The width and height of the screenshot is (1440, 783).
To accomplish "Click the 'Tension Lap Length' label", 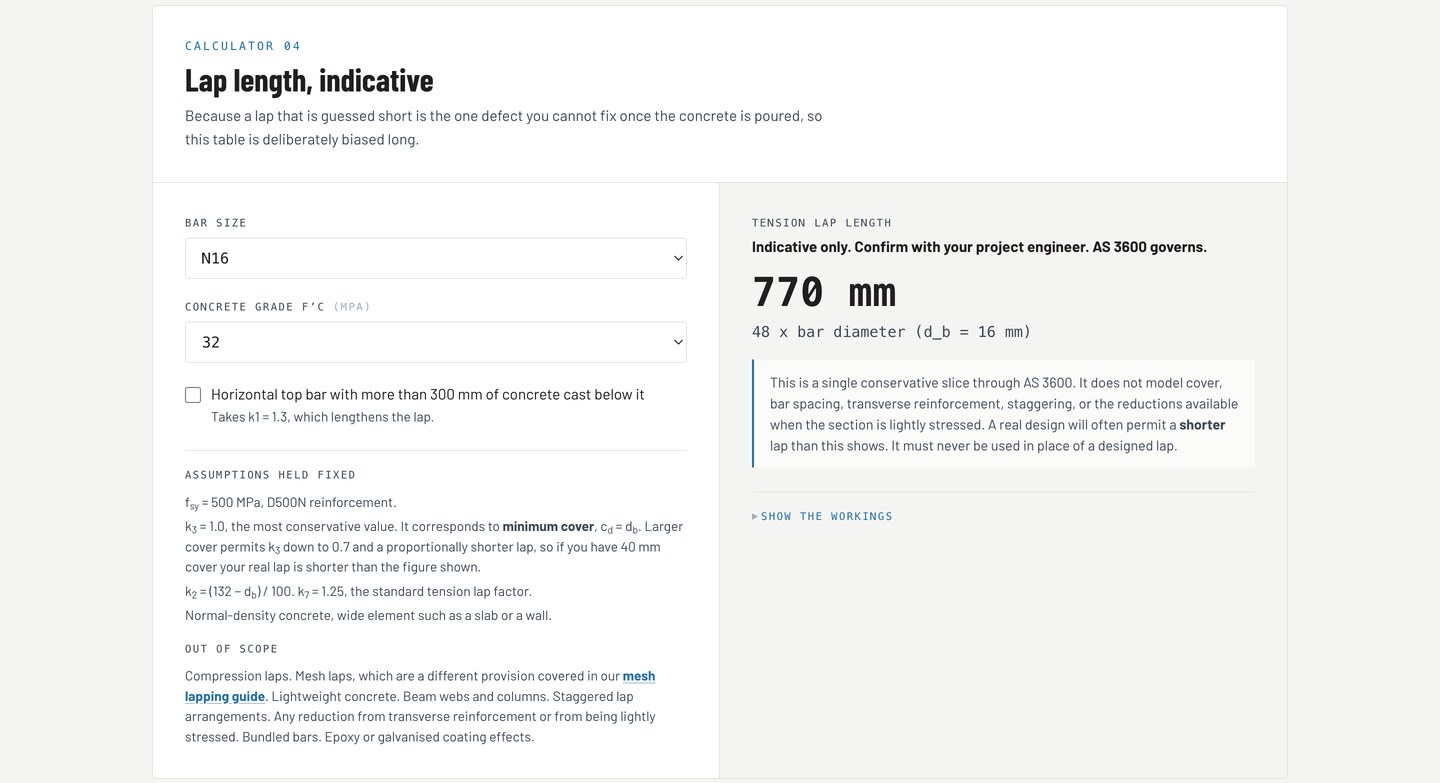I will coord(822,223).
